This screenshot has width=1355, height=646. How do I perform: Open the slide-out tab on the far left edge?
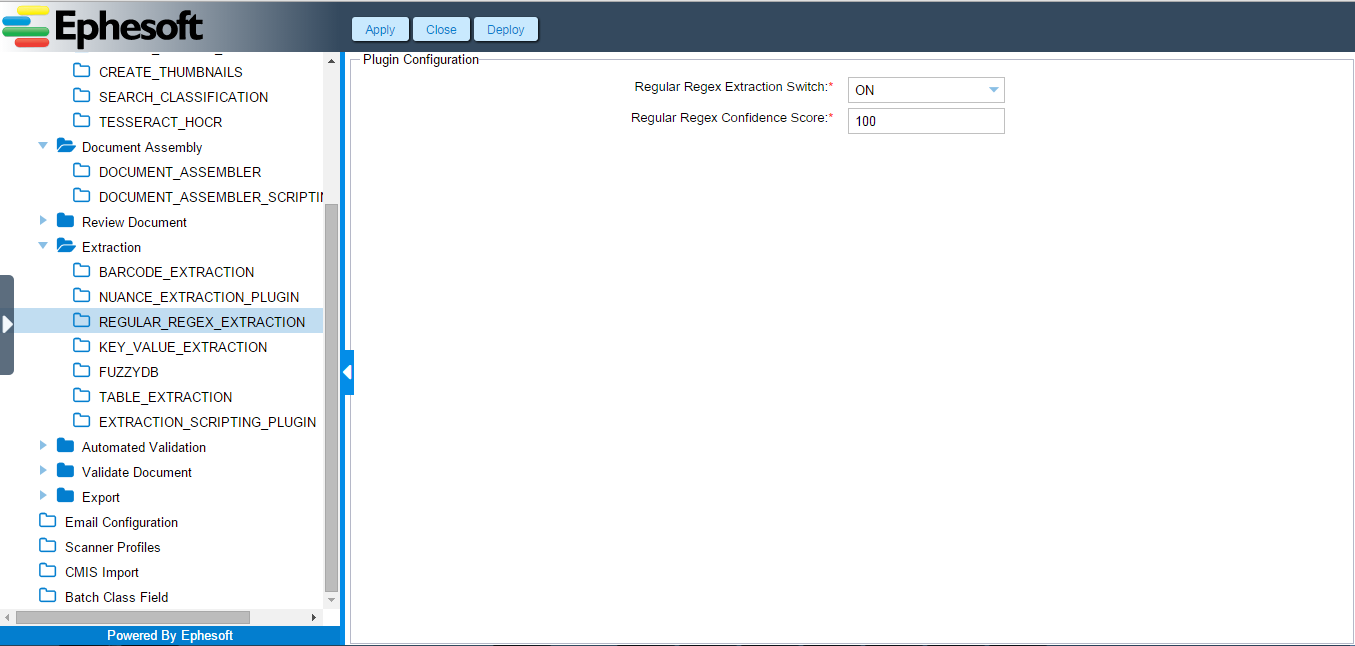click(7, 324)
